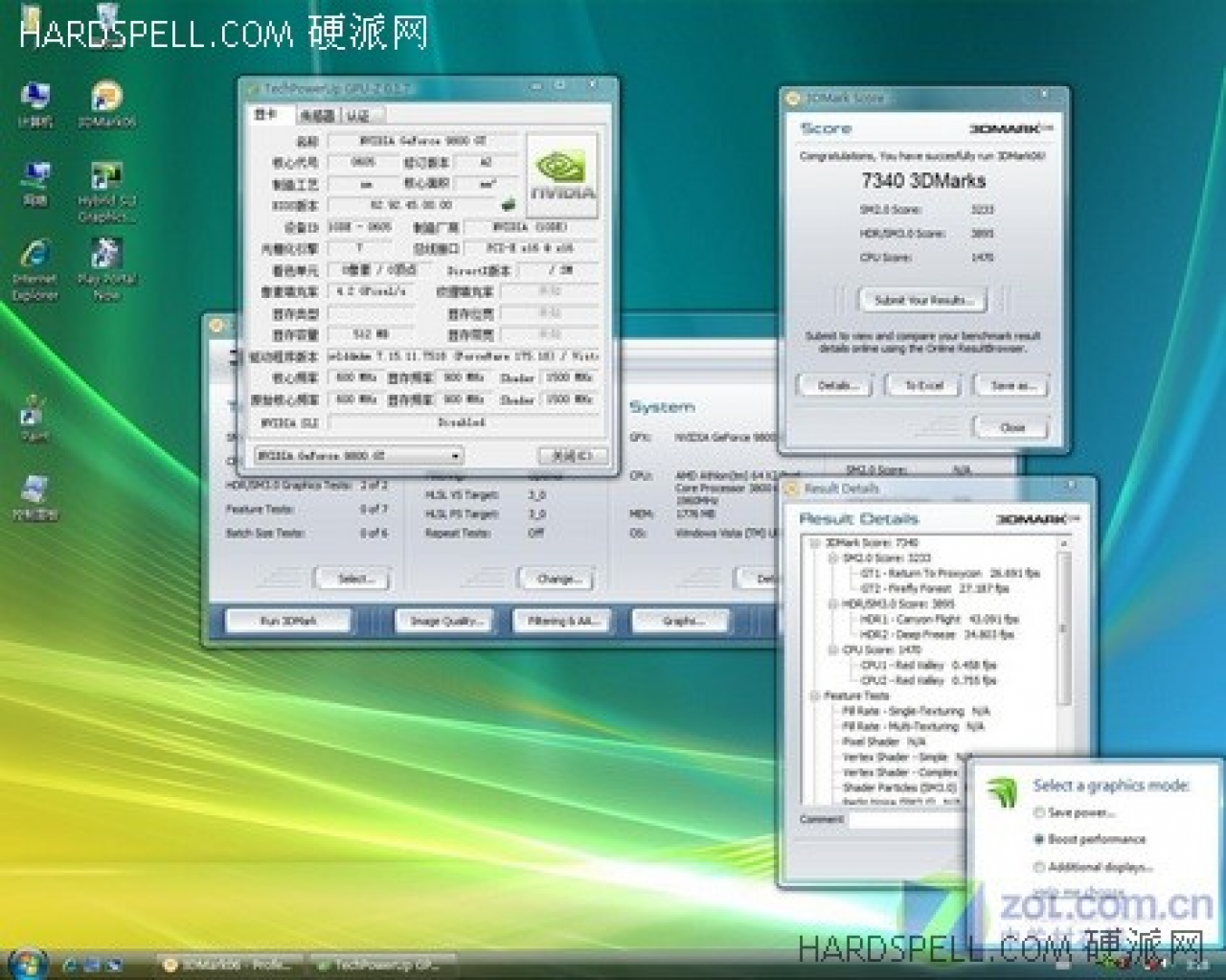Viewport: 1226px width, 980px height.
Task: Click the BIOS save chip icon in GPU-Z
Action: pos(509,204)
